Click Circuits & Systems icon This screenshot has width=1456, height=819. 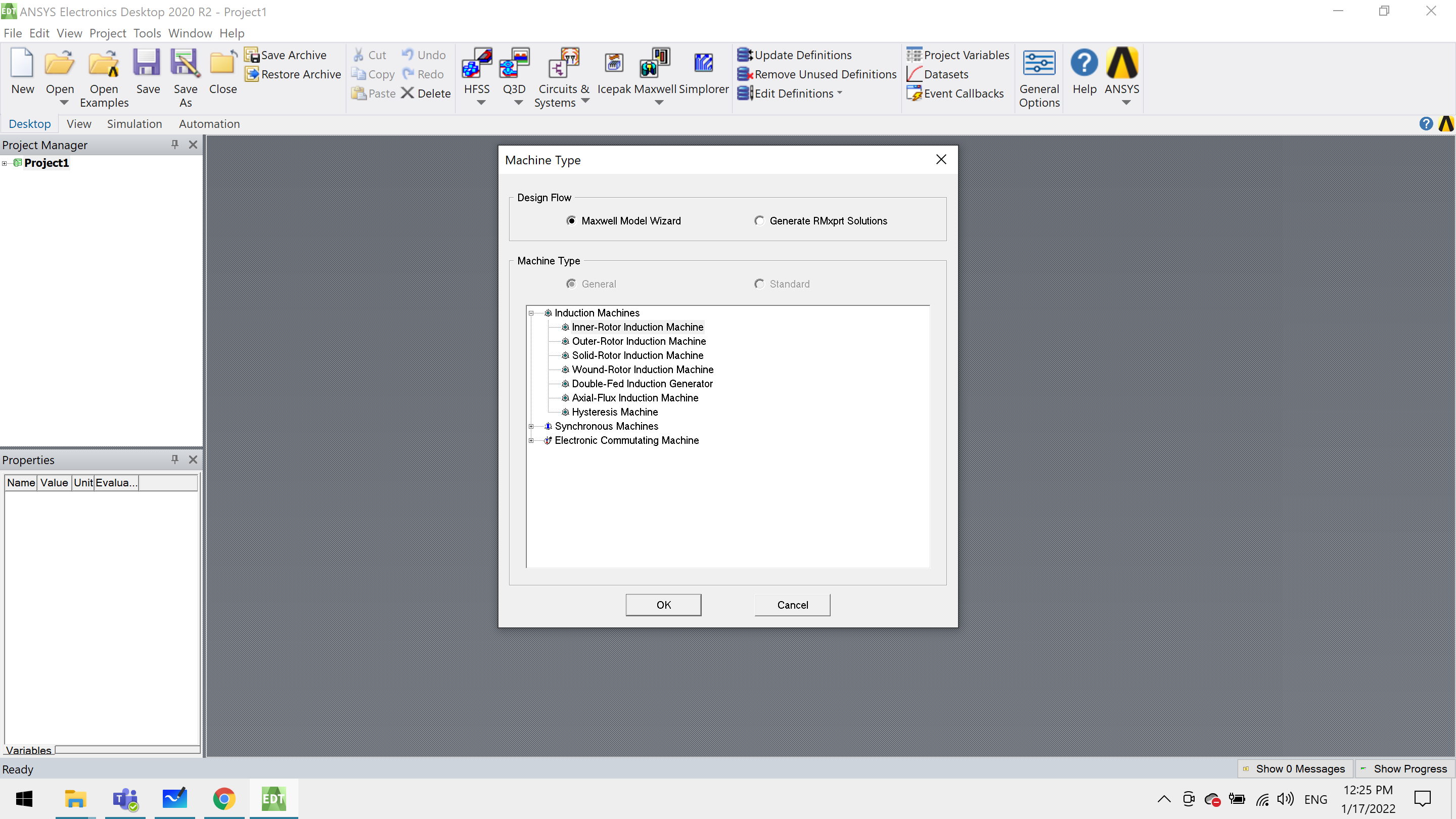(564, 63)
